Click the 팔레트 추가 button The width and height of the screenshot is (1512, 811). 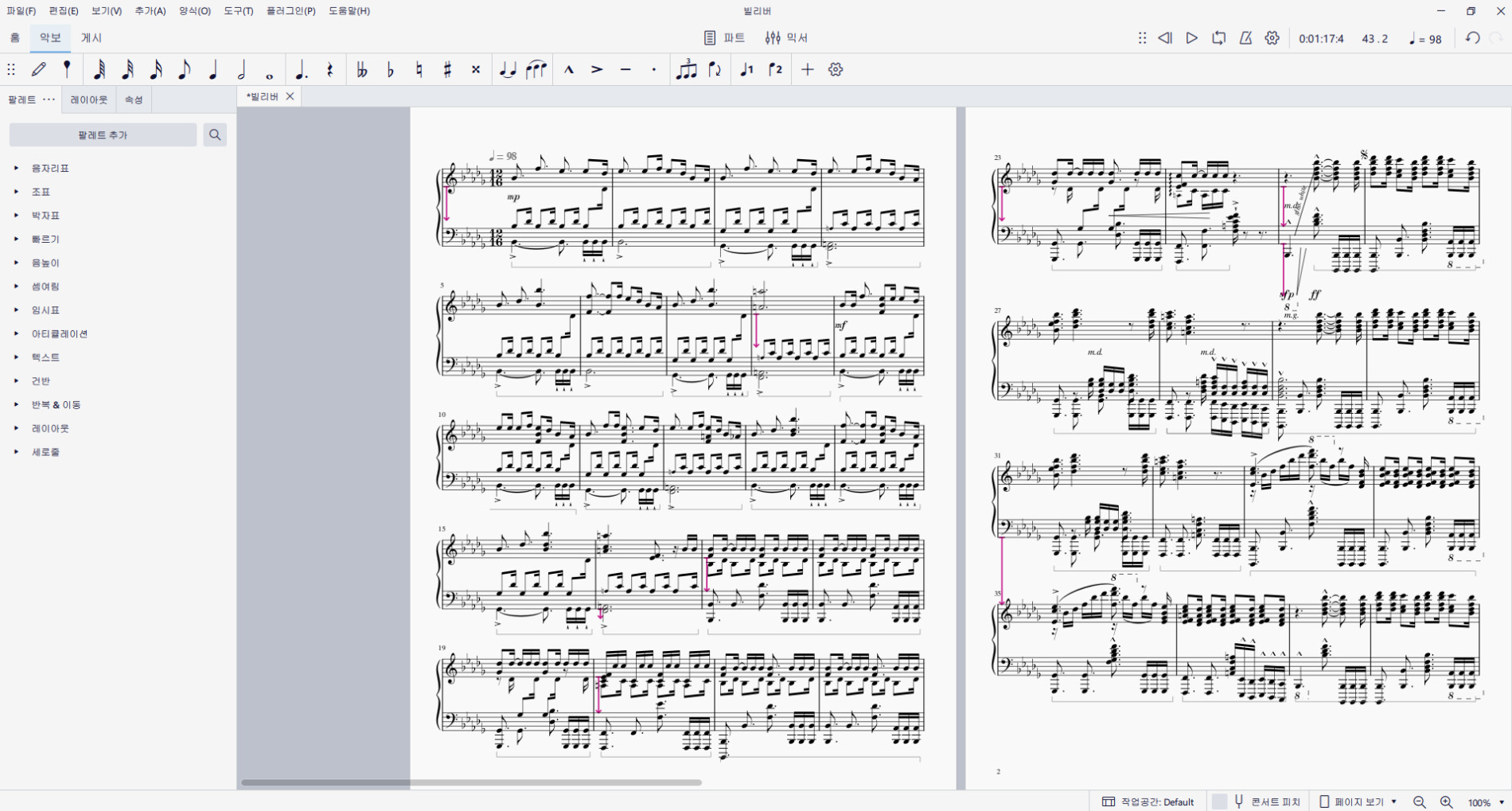(x=103, y=135)
